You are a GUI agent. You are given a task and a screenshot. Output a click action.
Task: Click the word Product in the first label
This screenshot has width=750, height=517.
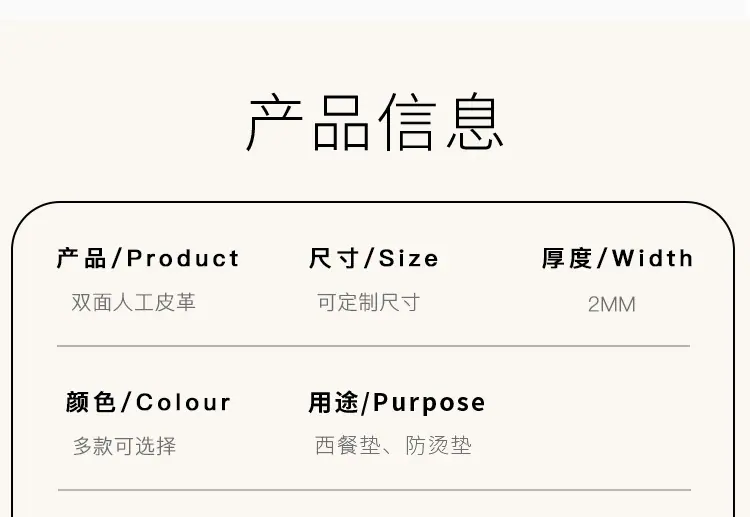183,259
